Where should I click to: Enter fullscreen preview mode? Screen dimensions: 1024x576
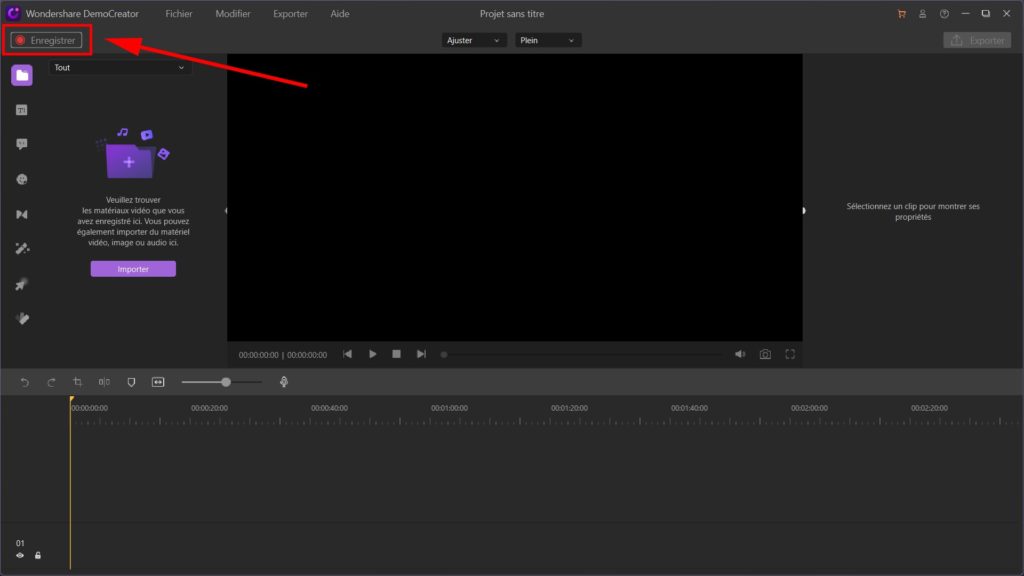coord(790,354)
